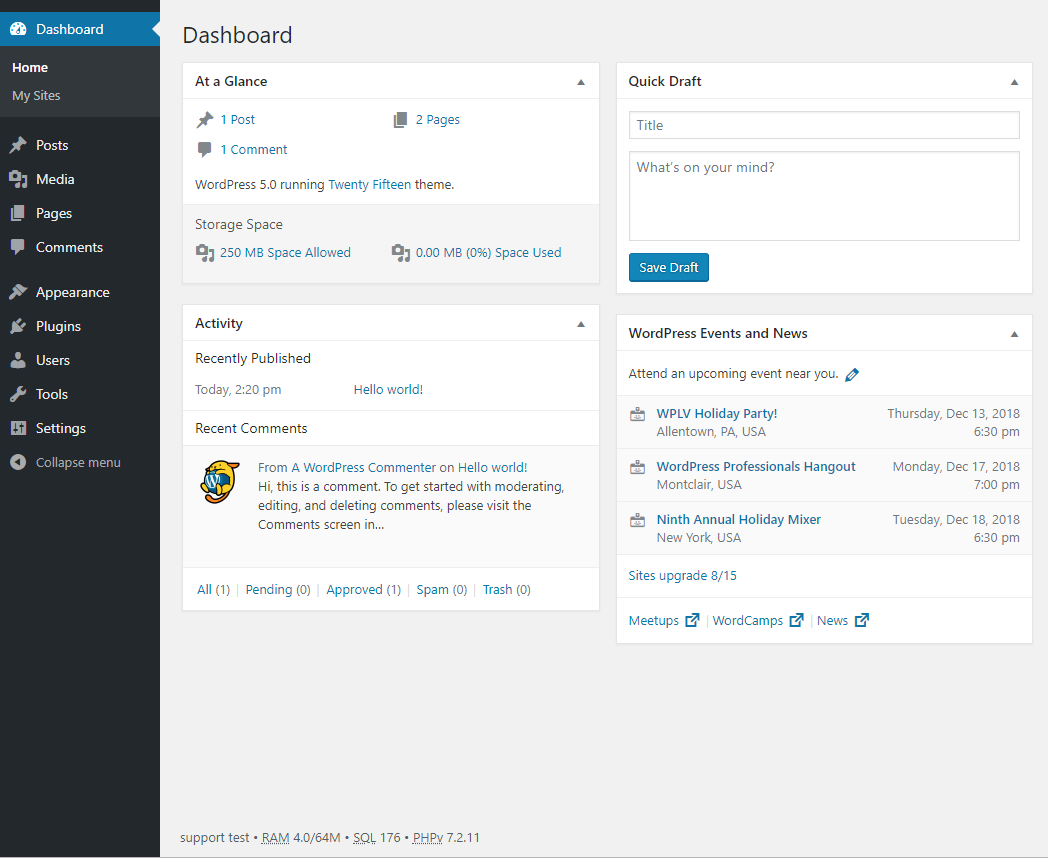
Task: Click the Media icon in sidebar
Action: 18,179
